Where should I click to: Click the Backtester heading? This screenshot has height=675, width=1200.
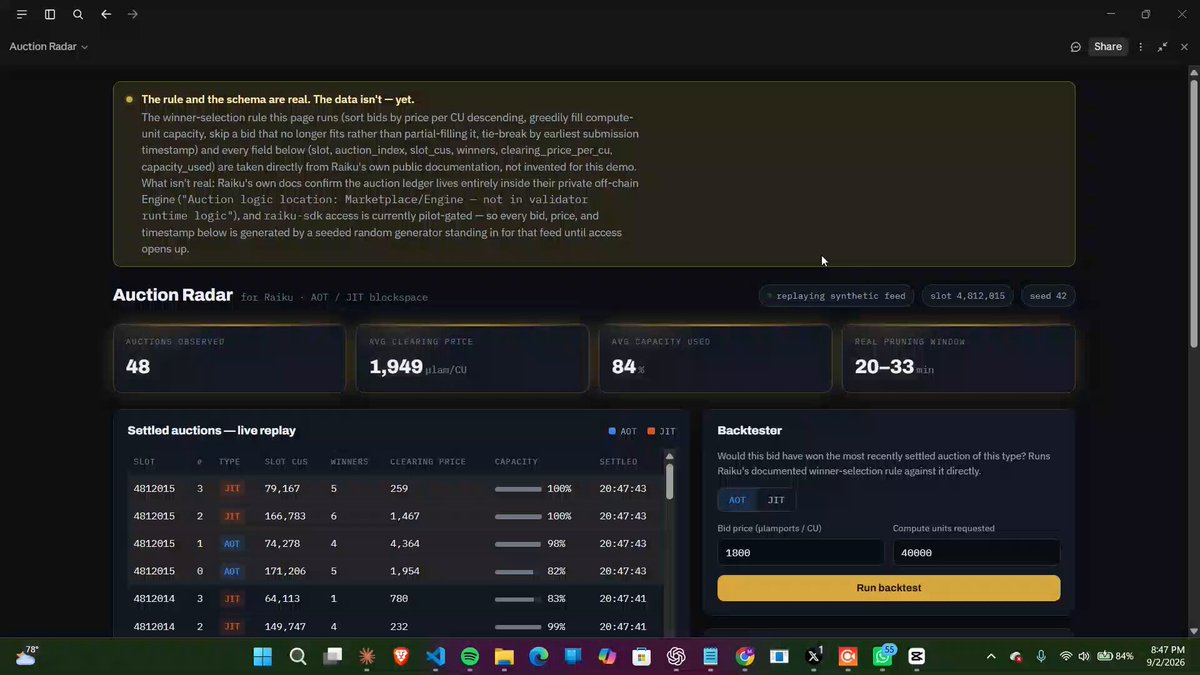750,430
